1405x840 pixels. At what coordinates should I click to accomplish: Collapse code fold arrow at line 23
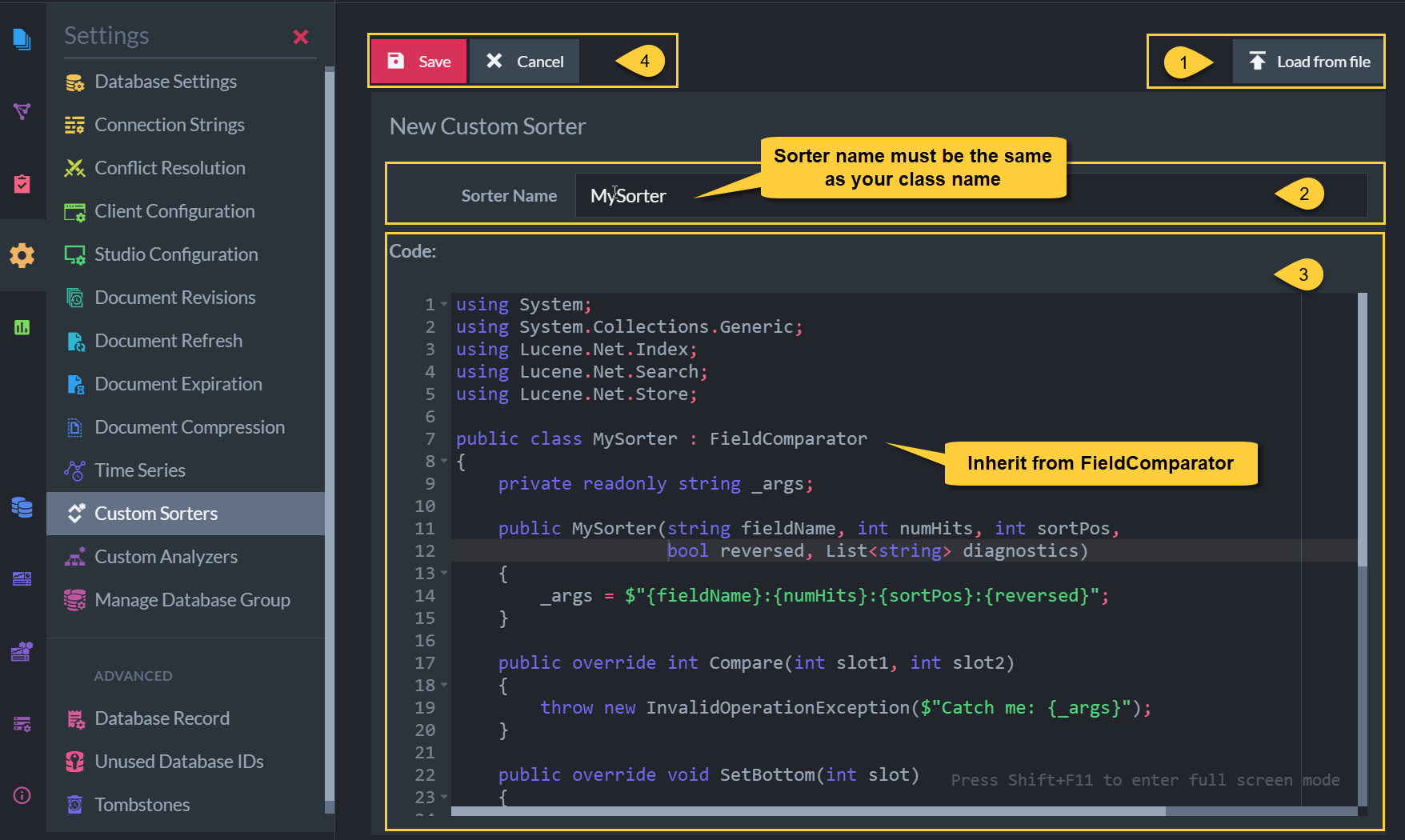point(444,797)
